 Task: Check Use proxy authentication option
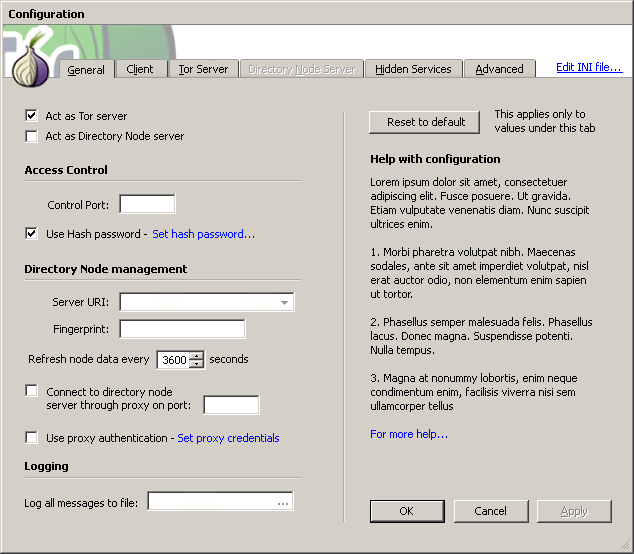32,438
